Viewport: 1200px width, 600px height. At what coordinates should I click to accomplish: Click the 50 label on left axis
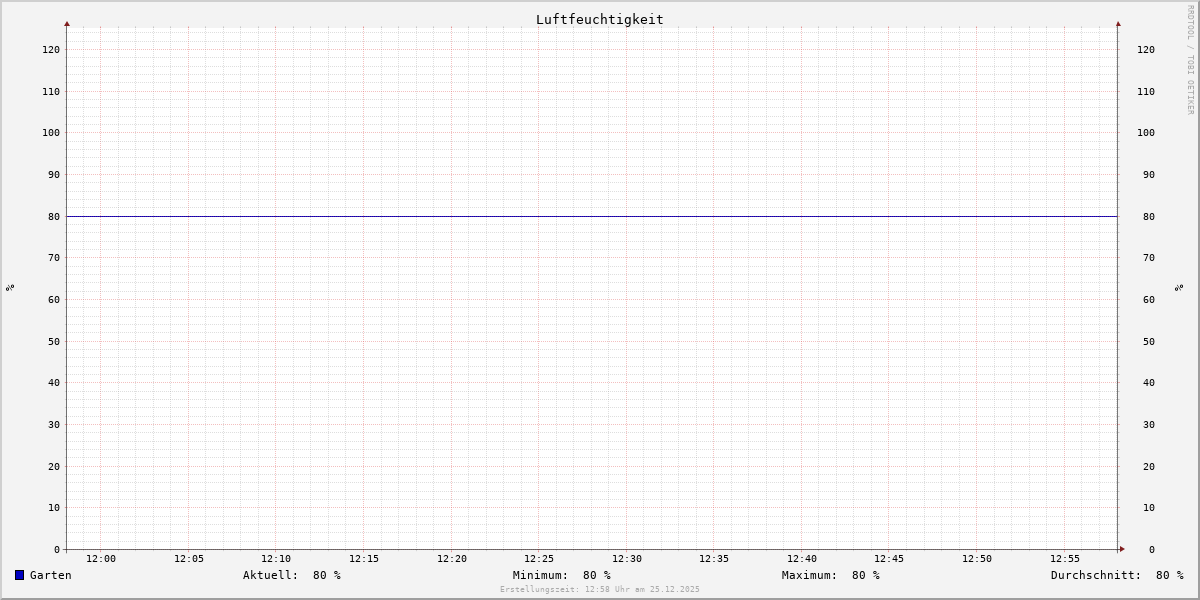pos(54,341)
